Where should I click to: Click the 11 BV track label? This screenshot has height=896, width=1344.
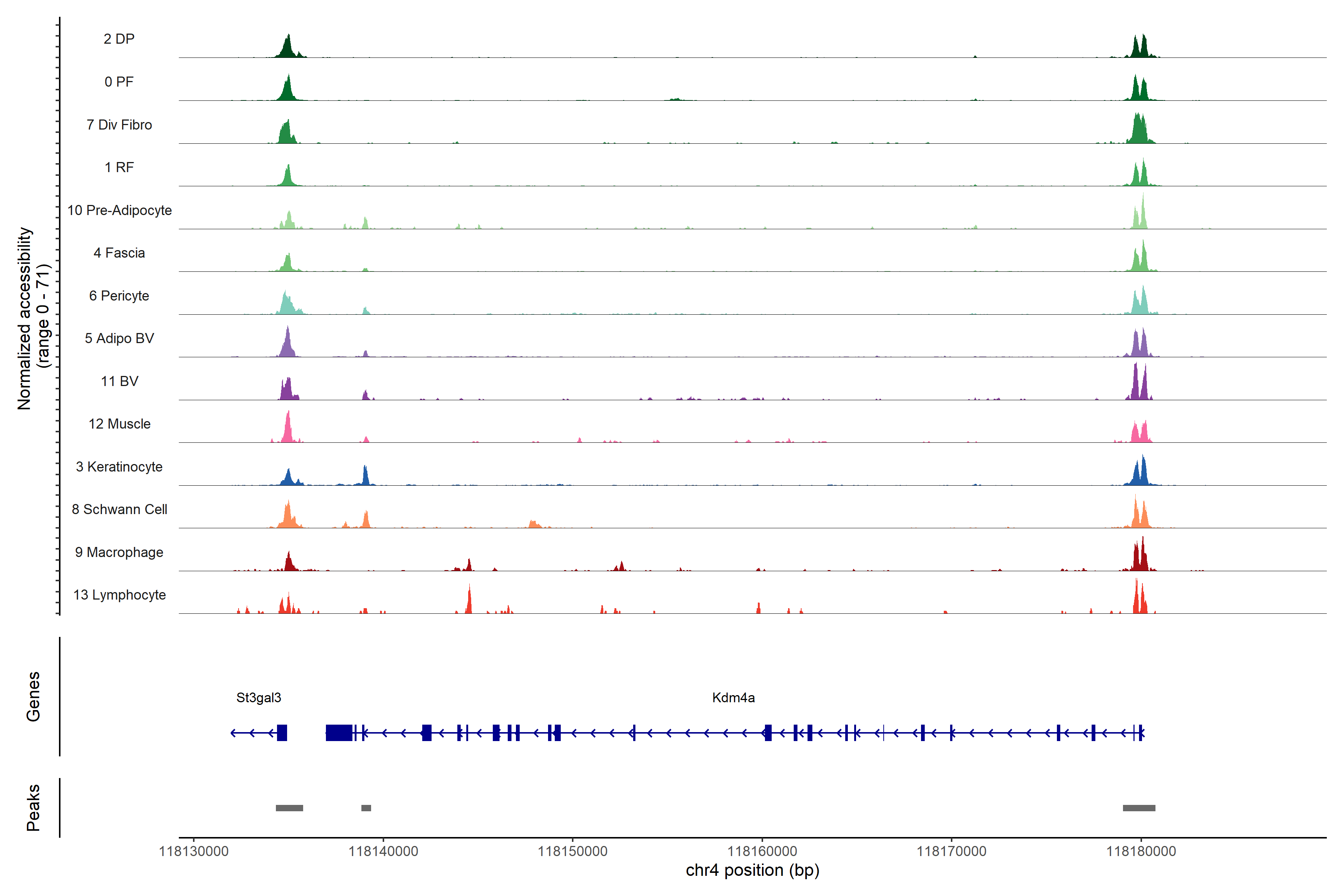click(119, 381)
